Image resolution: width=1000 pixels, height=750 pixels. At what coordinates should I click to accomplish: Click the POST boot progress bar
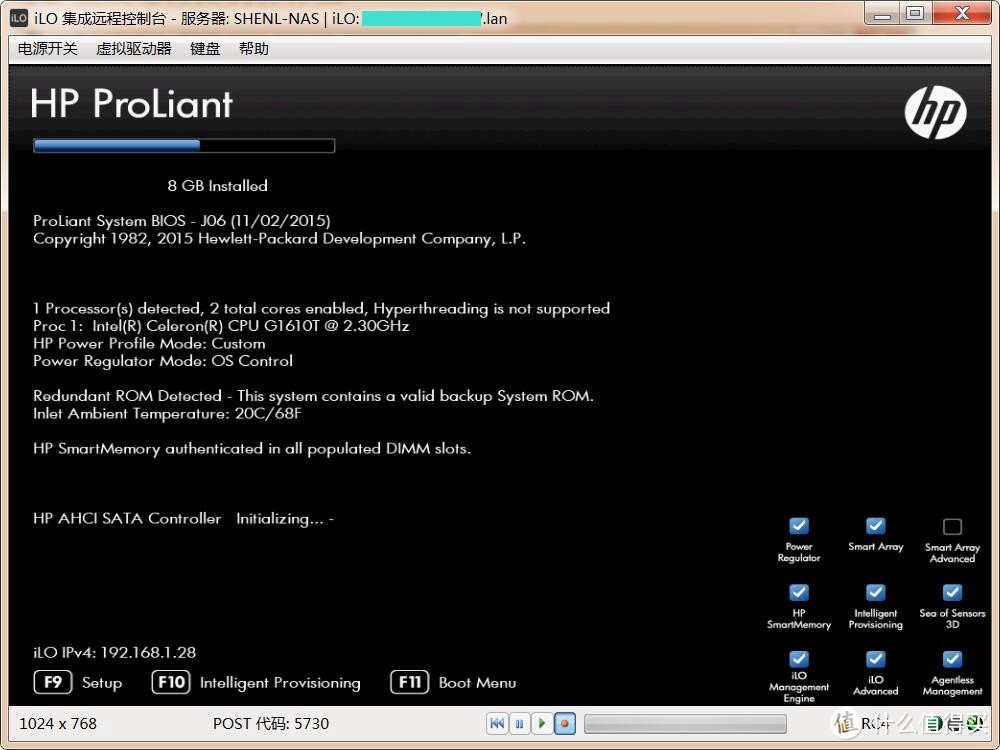pyautogui.click(x=184, y=145)
